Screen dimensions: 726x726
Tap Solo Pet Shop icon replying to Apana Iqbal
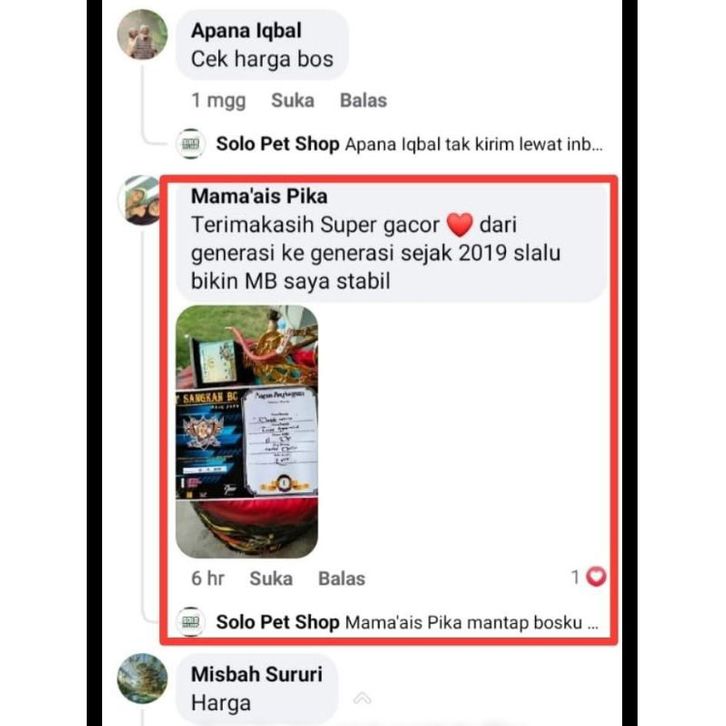point(190,144)
